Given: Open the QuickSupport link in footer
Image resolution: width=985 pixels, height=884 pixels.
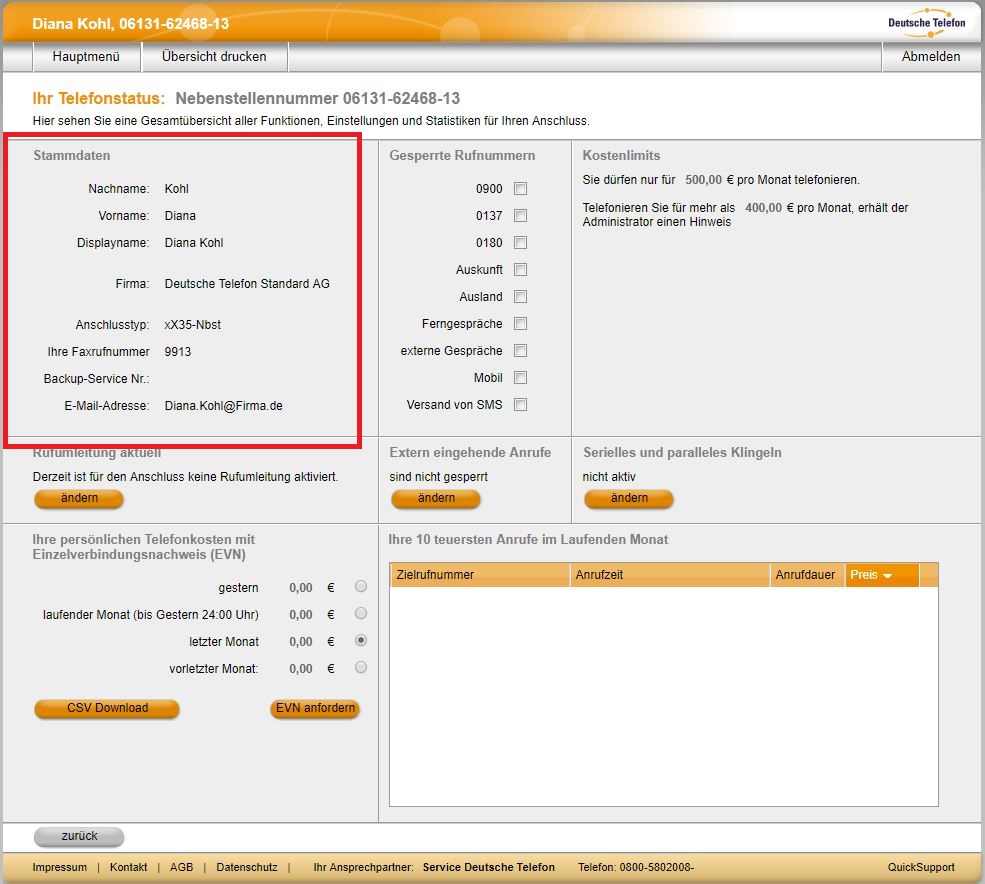Looking at the screenshot, I should (921, 867).
